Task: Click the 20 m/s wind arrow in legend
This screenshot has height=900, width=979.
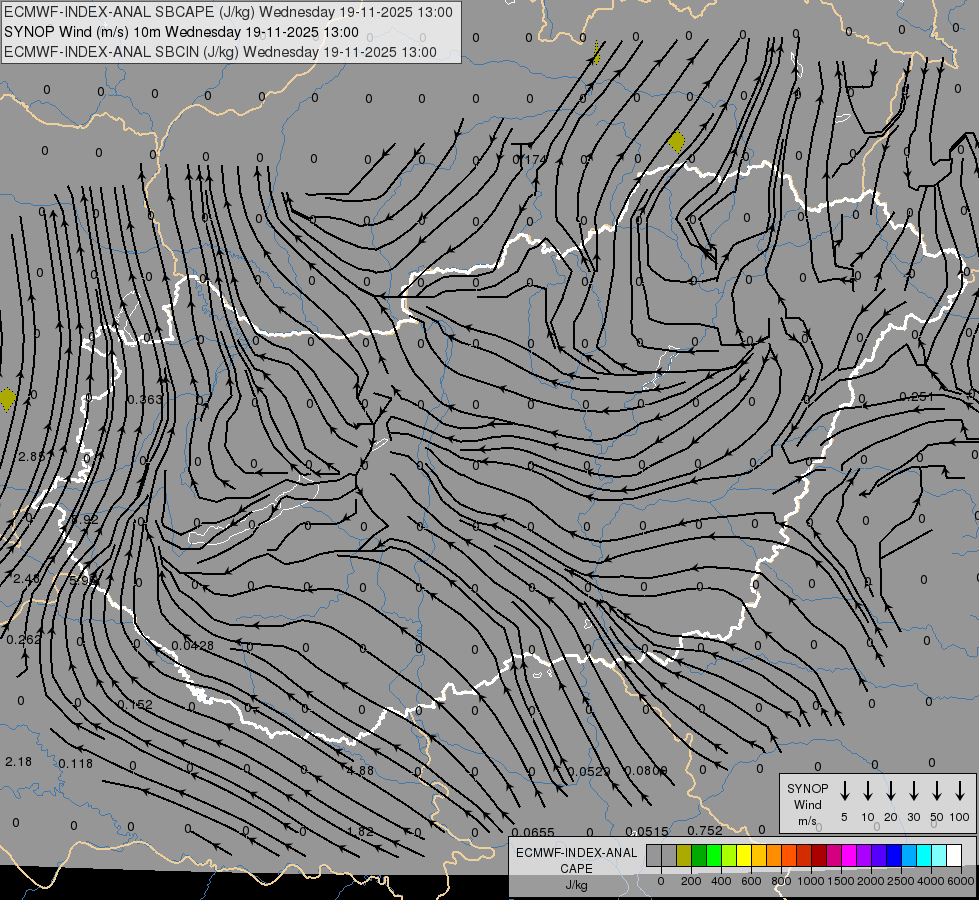Action: coord(891,791)
